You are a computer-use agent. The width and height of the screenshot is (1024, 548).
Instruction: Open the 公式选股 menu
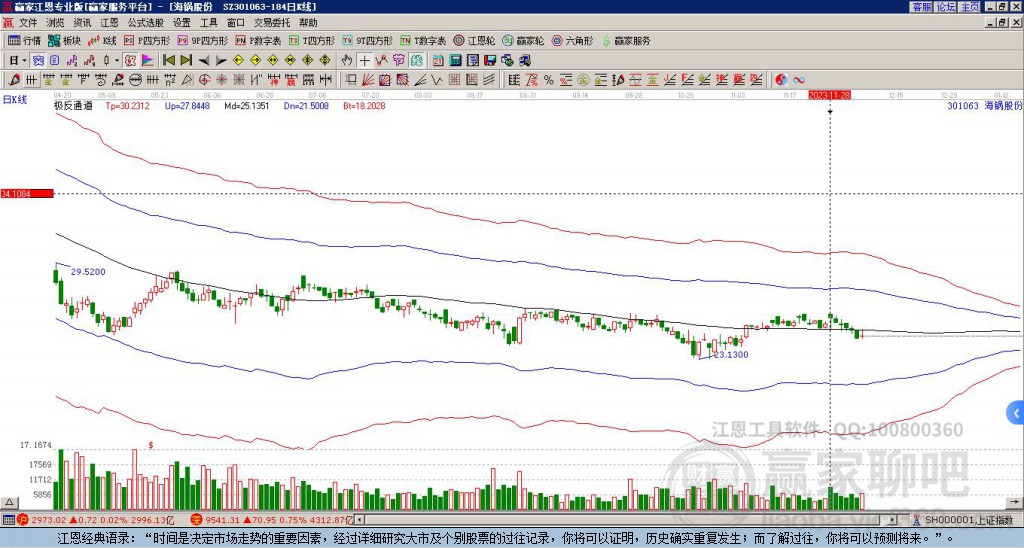[146, 23]
